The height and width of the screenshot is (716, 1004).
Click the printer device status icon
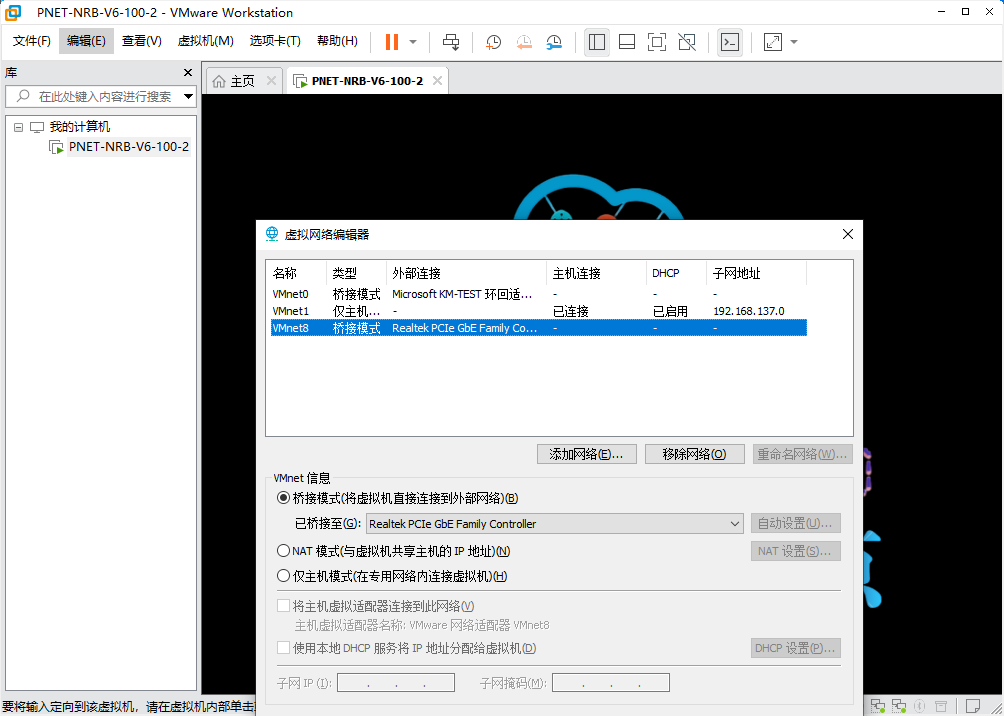tap(940, 706)
